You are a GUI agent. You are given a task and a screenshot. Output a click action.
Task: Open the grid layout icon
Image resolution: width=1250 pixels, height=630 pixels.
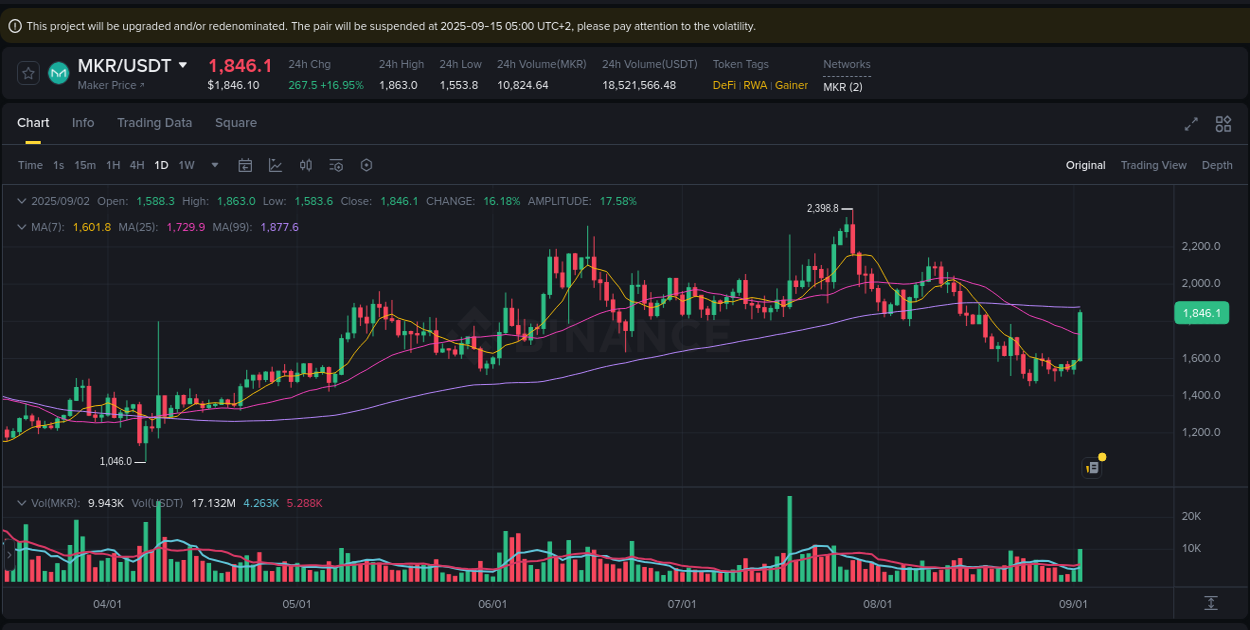pyautogui.click(x=1223, y=124)
